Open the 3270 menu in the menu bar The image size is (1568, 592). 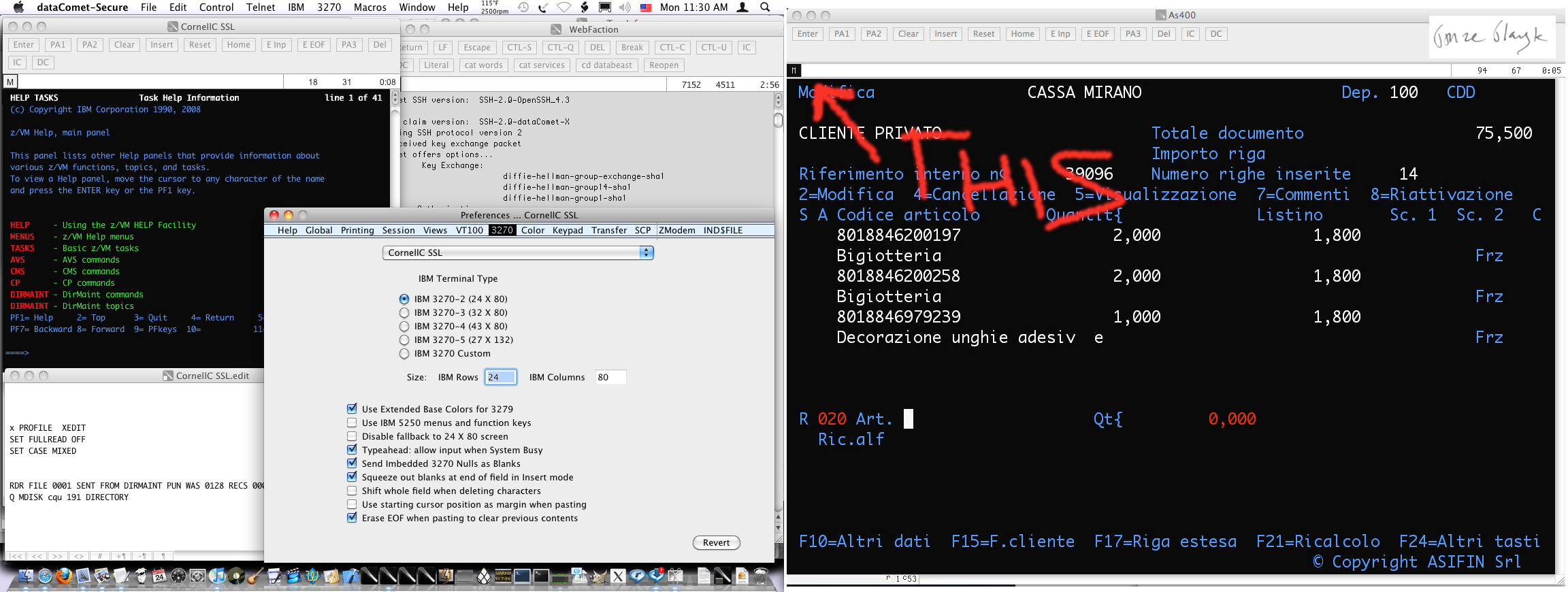329,7
